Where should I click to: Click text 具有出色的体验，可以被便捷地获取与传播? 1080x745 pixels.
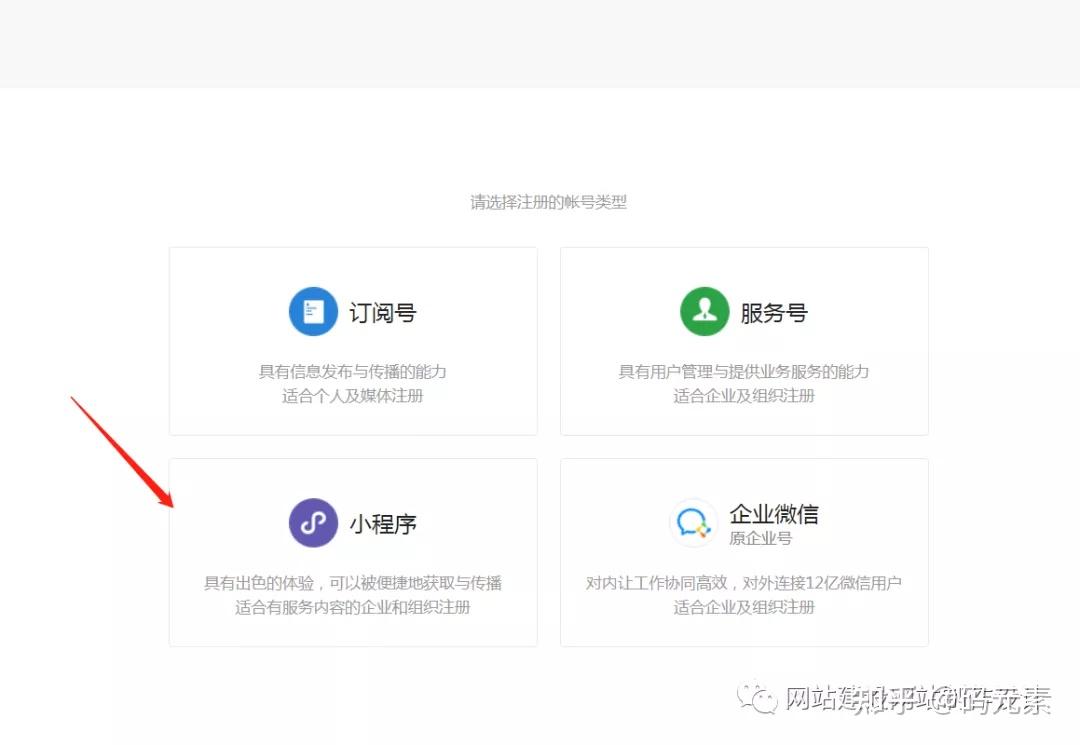(x=353, y=583)
